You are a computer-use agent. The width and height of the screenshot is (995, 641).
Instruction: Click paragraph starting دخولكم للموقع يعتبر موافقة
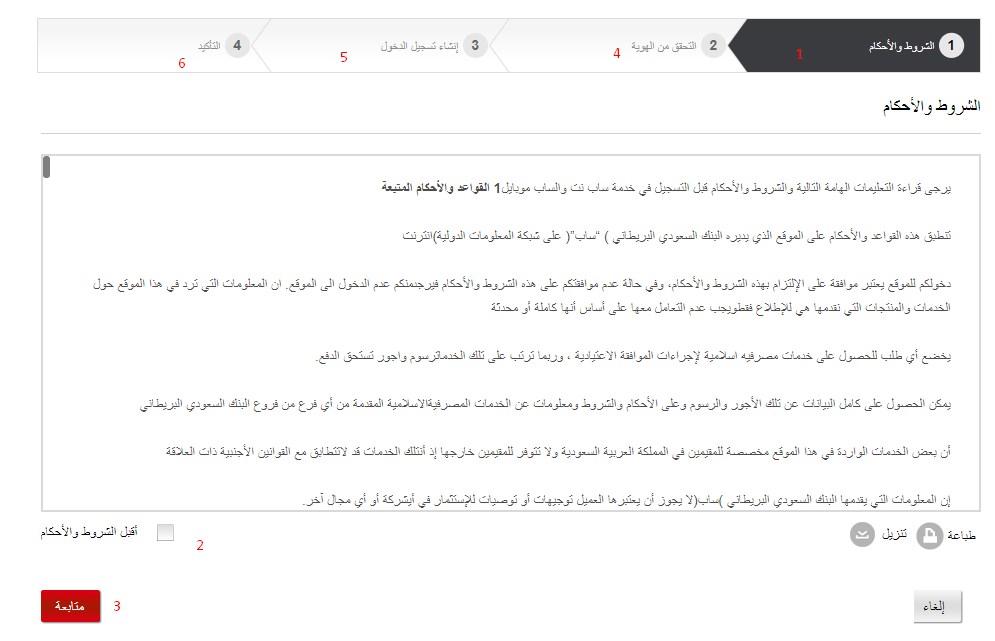click(522, 296)
